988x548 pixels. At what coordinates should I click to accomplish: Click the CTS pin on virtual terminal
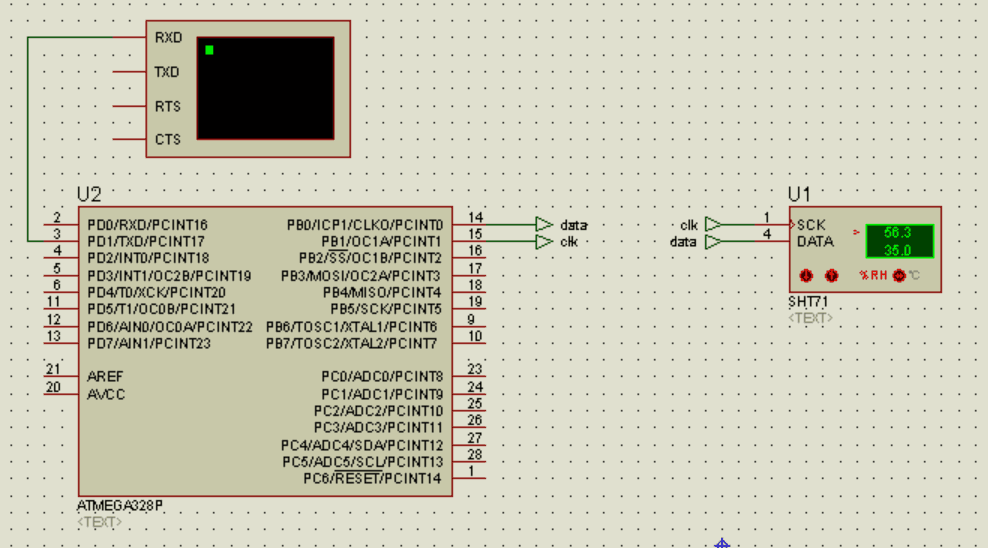[x=167, y=140]
